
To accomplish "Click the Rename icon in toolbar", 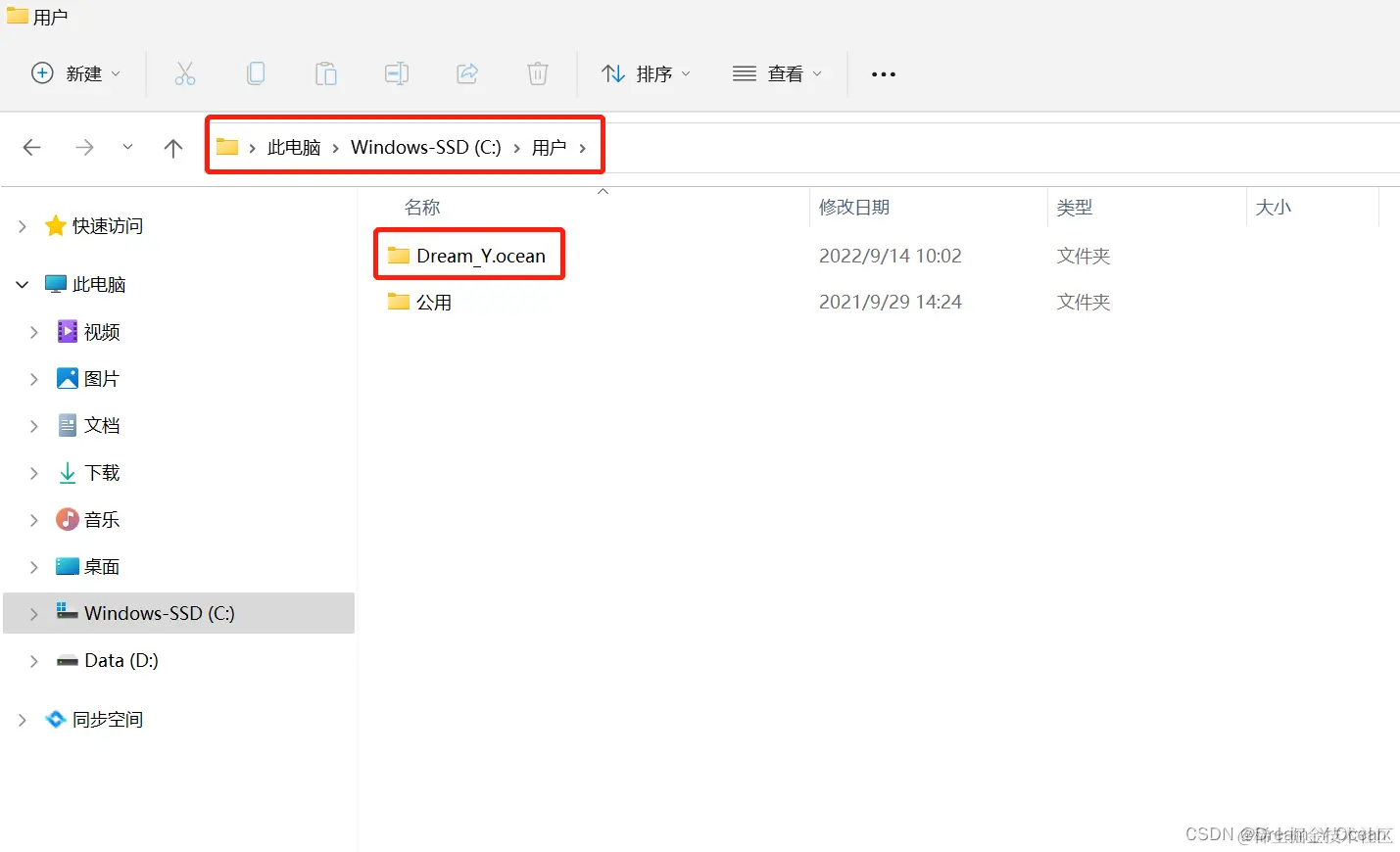I will [397, 73].
